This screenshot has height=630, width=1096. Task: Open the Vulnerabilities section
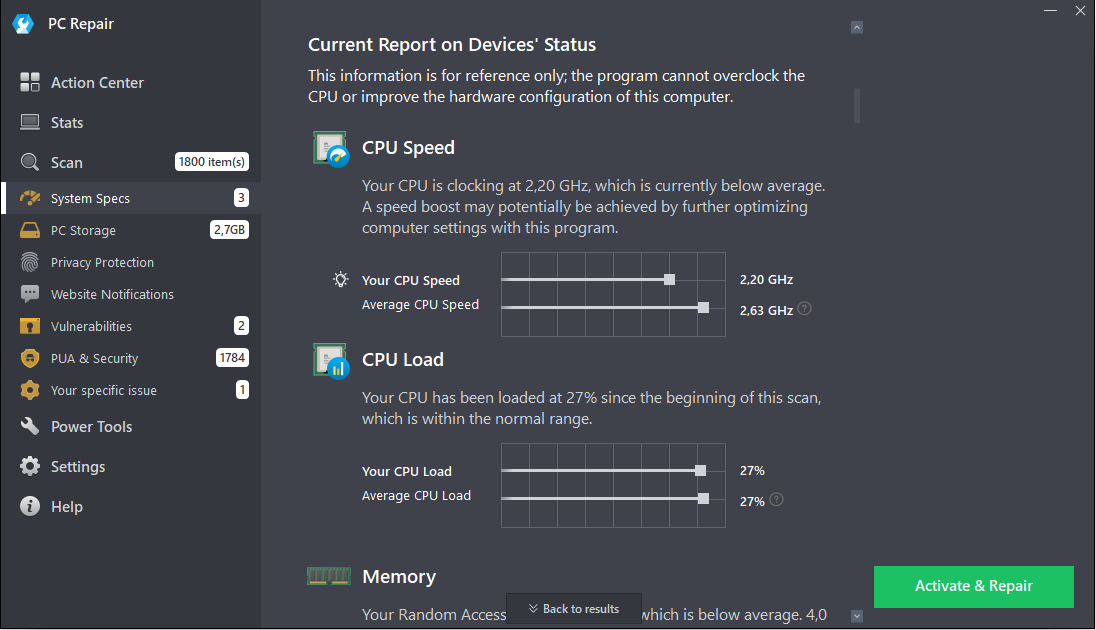coord(91,327)
